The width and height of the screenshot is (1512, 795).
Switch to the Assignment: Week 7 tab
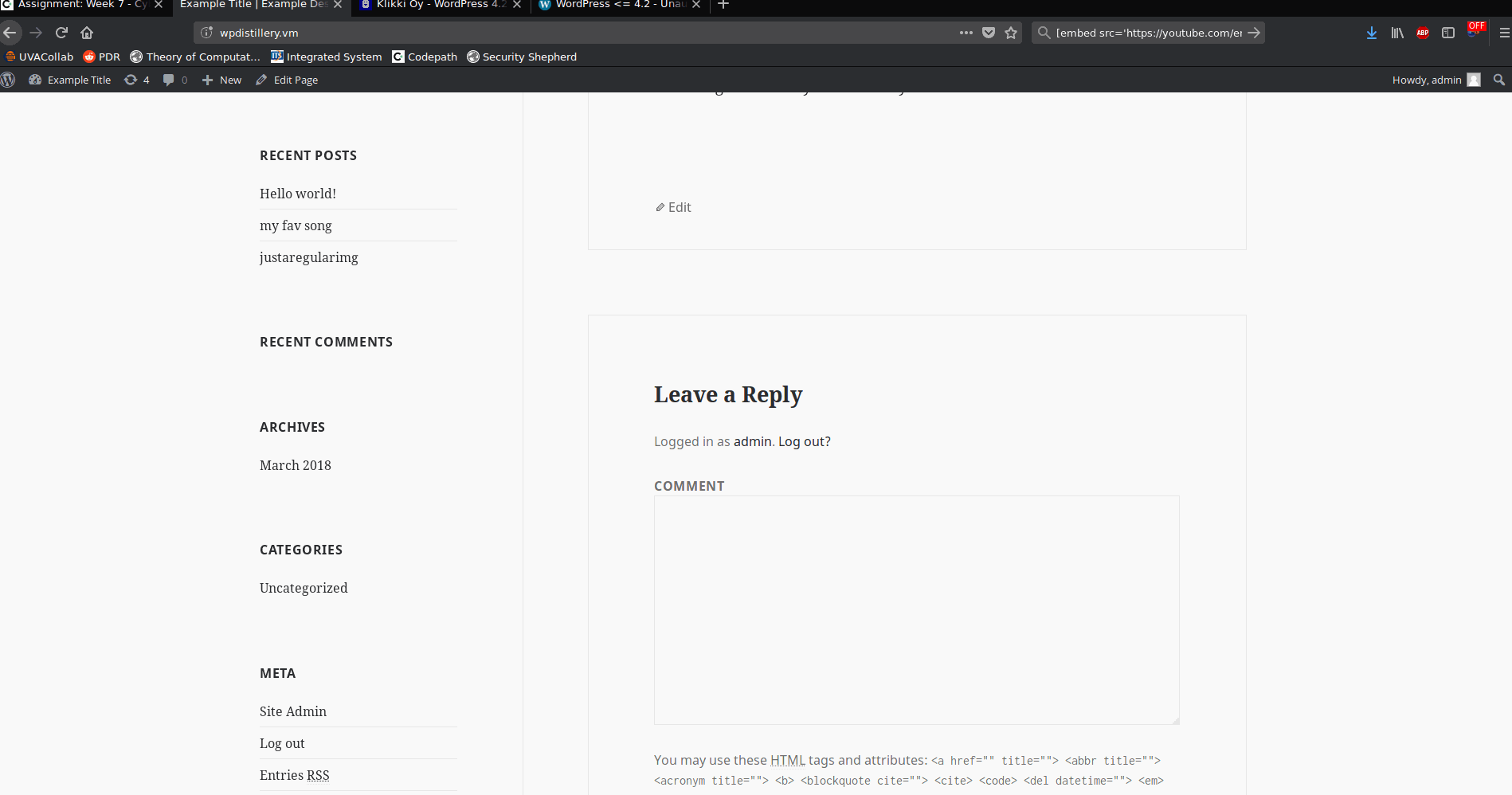click(x=76, y=5)
